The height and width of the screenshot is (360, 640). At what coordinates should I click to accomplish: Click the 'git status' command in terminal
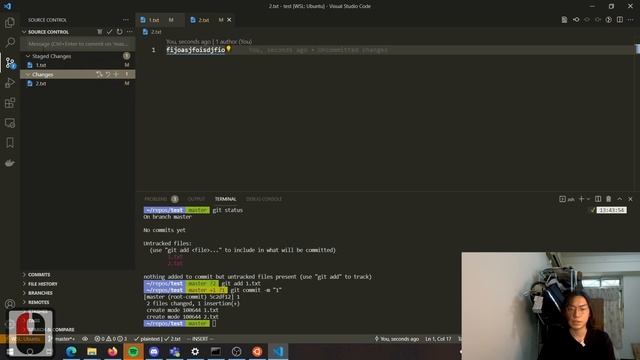pos(228,210)
